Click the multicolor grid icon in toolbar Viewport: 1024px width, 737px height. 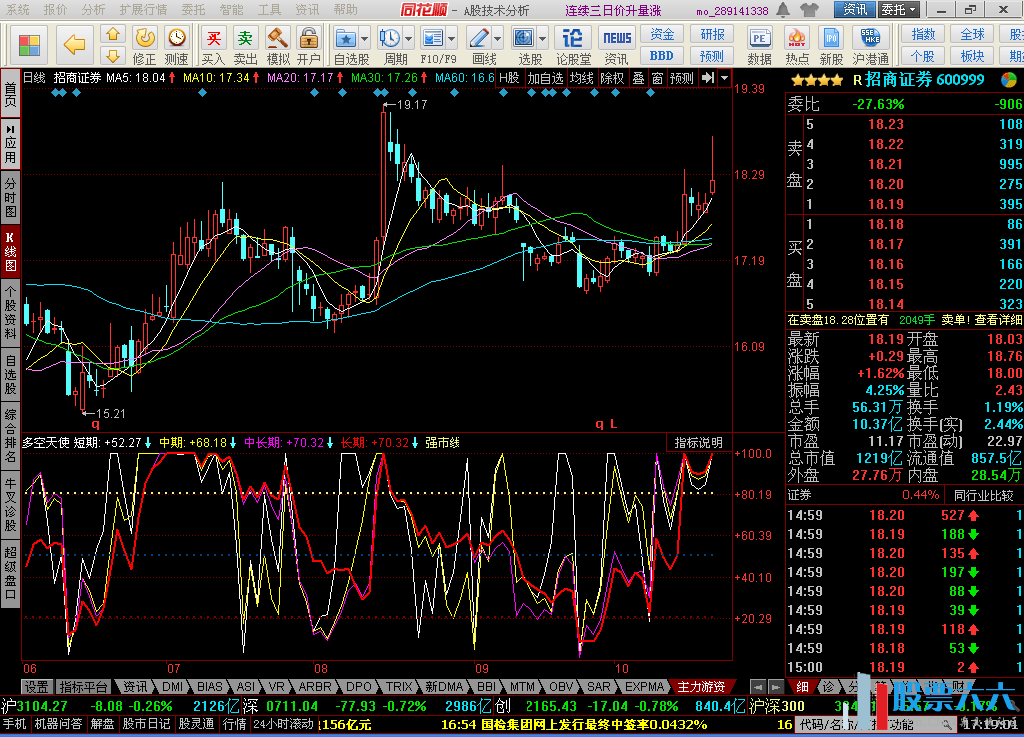(30, 45)
